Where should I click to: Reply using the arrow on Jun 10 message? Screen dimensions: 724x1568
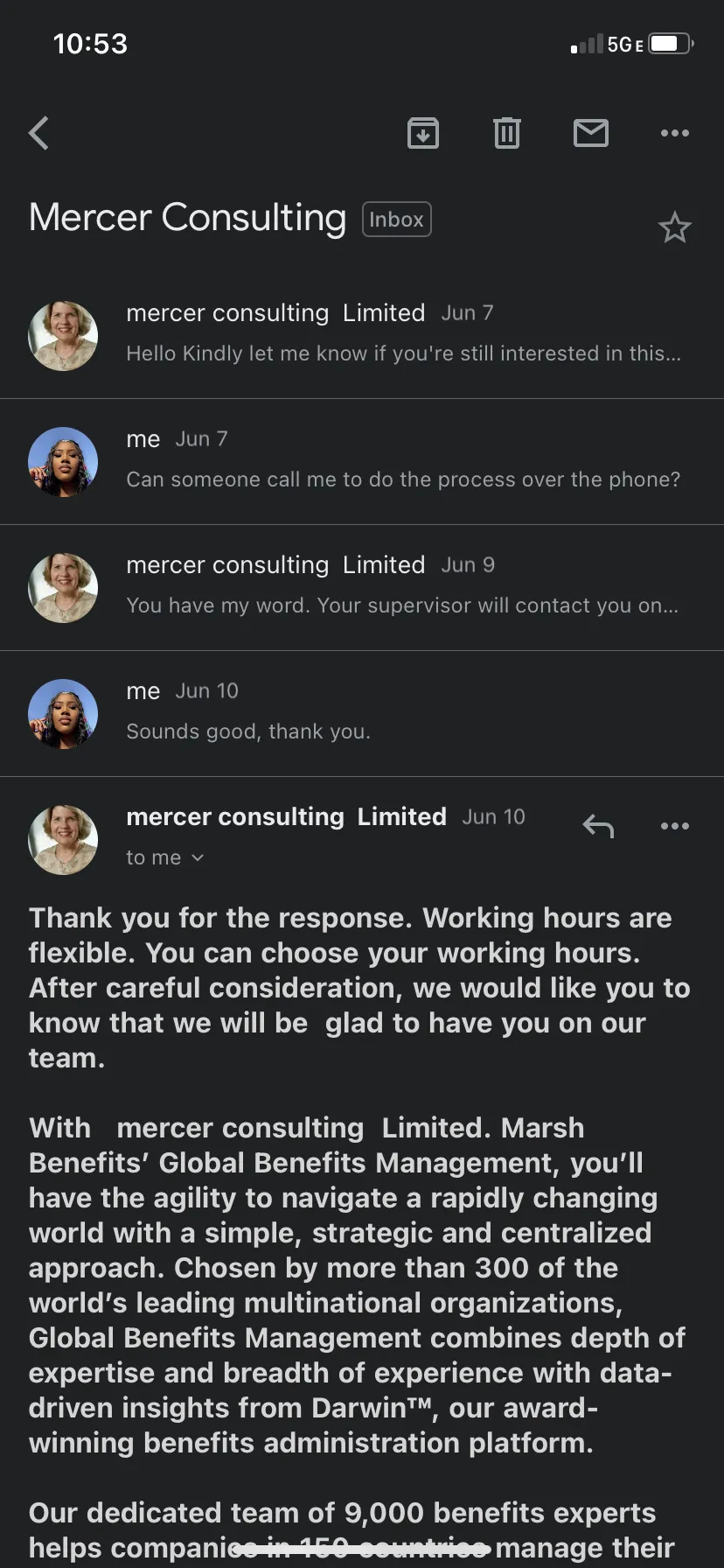pos(599,825)
